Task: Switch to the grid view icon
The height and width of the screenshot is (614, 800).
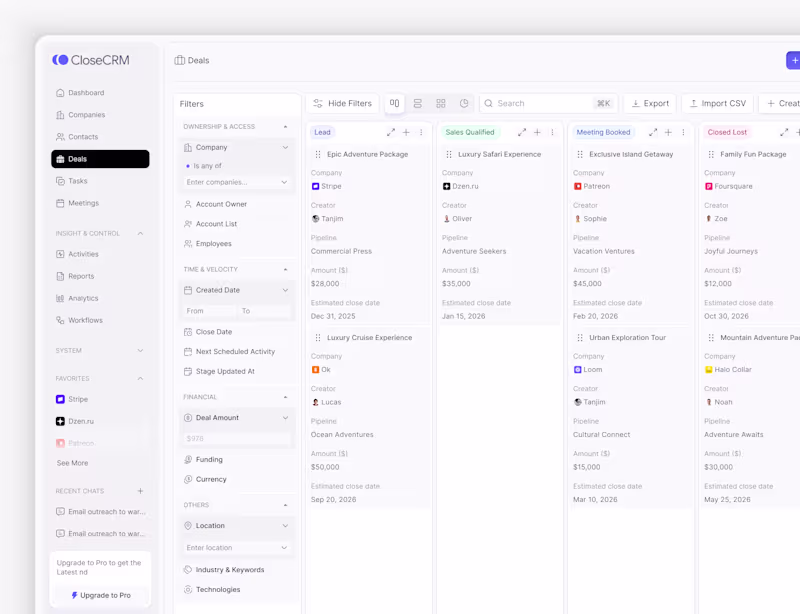Action: coord(441,104)
